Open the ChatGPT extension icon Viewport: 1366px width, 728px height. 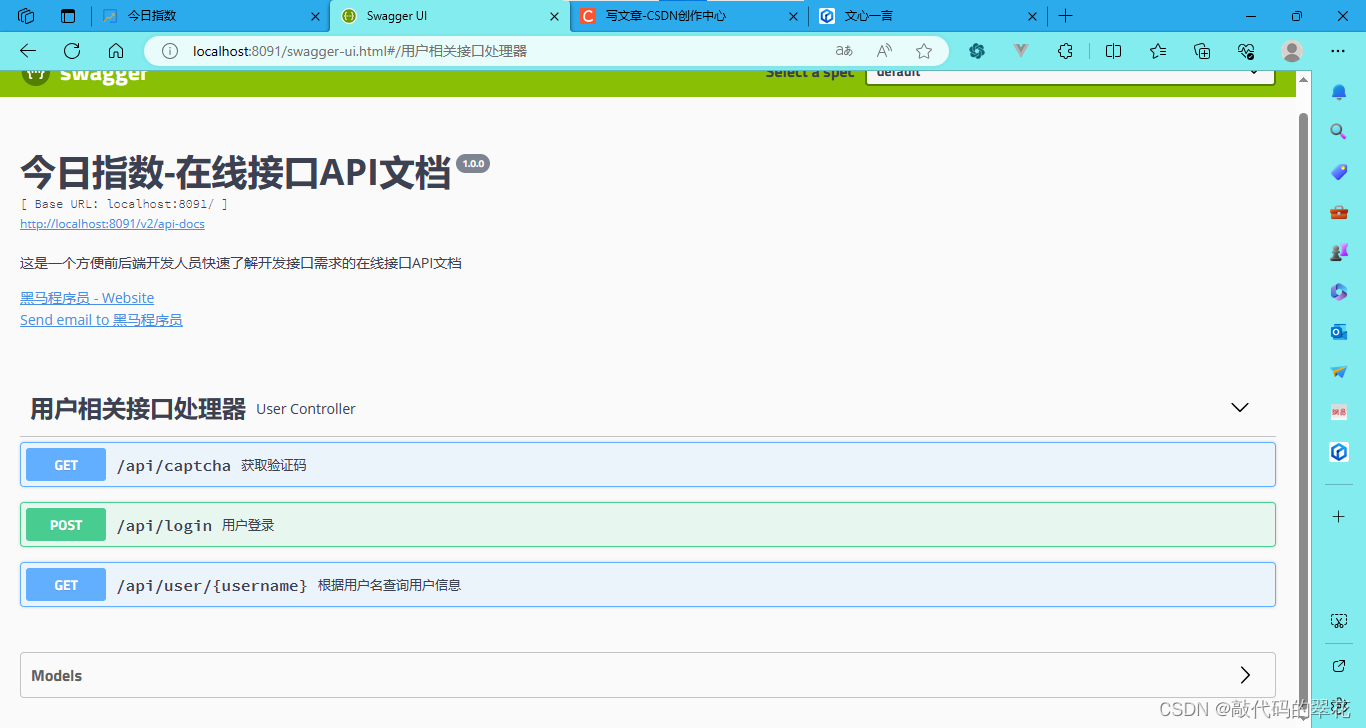pyautogui.click(x=977, y=51)
